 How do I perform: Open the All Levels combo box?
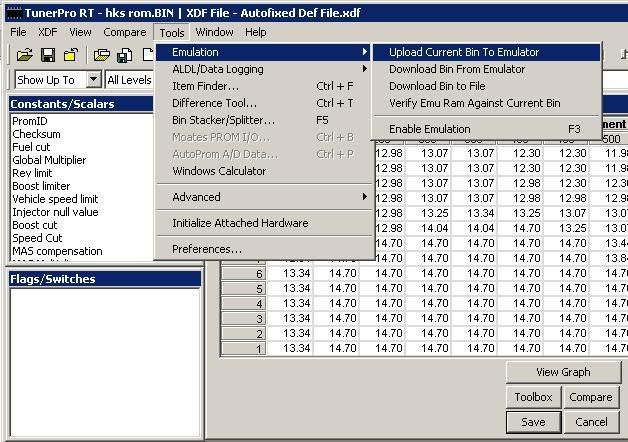click(129, 80)
